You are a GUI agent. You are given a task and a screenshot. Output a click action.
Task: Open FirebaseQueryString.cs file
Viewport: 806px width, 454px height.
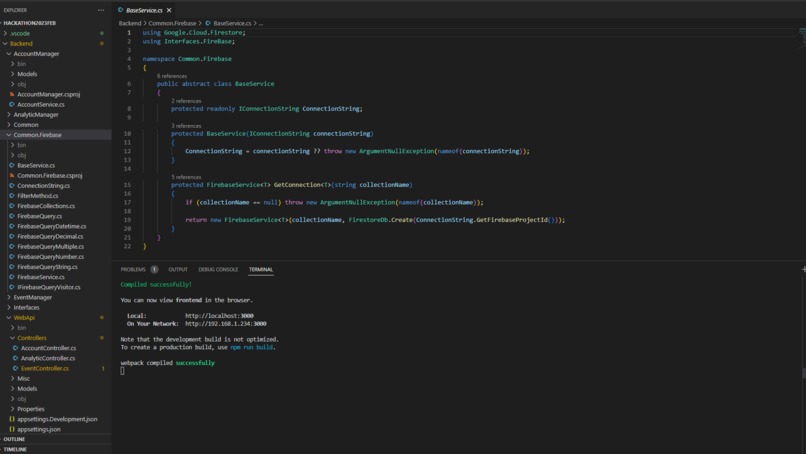point(47,267)
